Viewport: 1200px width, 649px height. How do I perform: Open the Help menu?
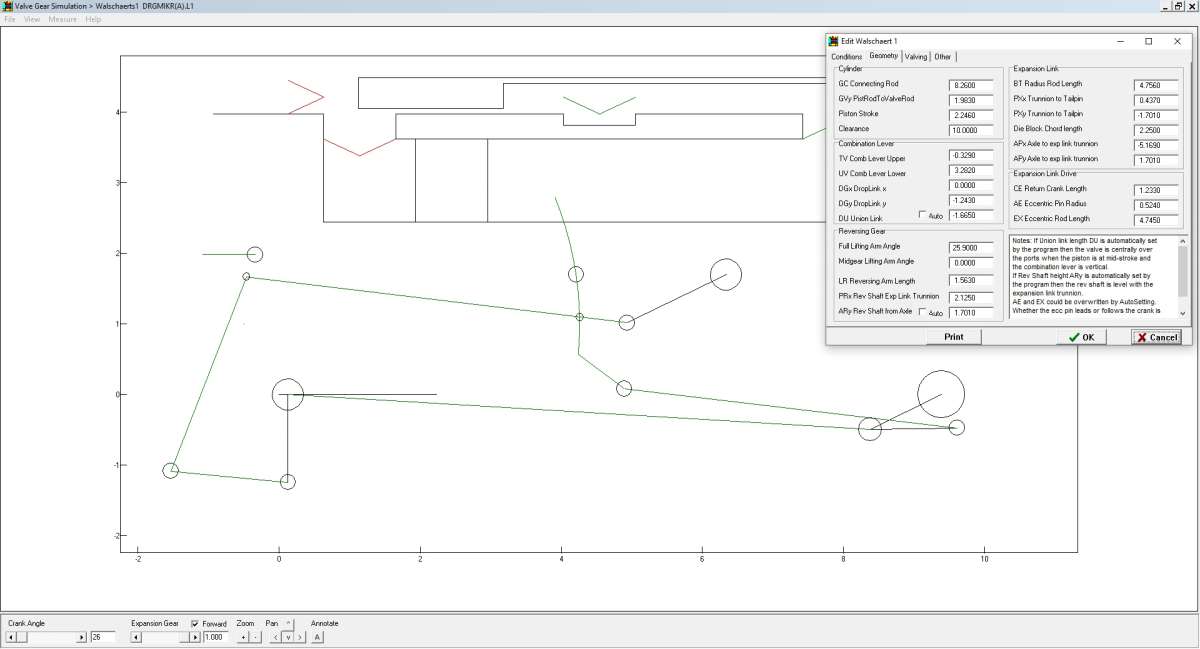(x=93, y=19)
